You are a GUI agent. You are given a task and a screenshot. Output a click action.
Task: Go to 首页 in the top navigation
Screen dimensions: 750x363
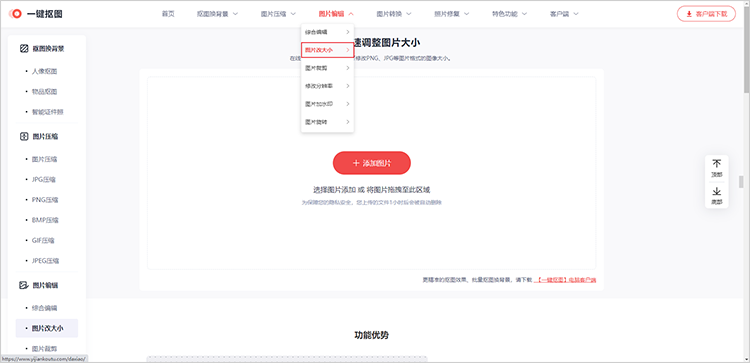coord(168,14)
